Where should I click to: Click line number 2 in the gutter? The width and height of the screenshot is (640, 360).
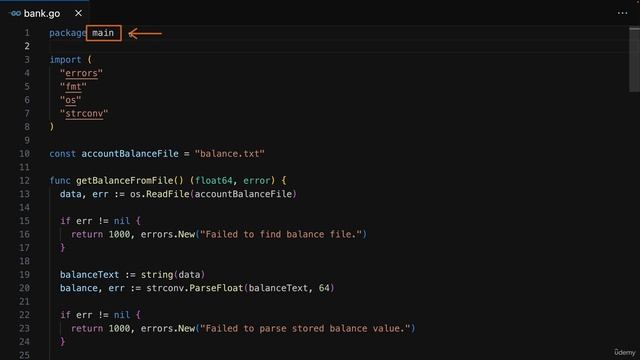[x=27, y=47]
